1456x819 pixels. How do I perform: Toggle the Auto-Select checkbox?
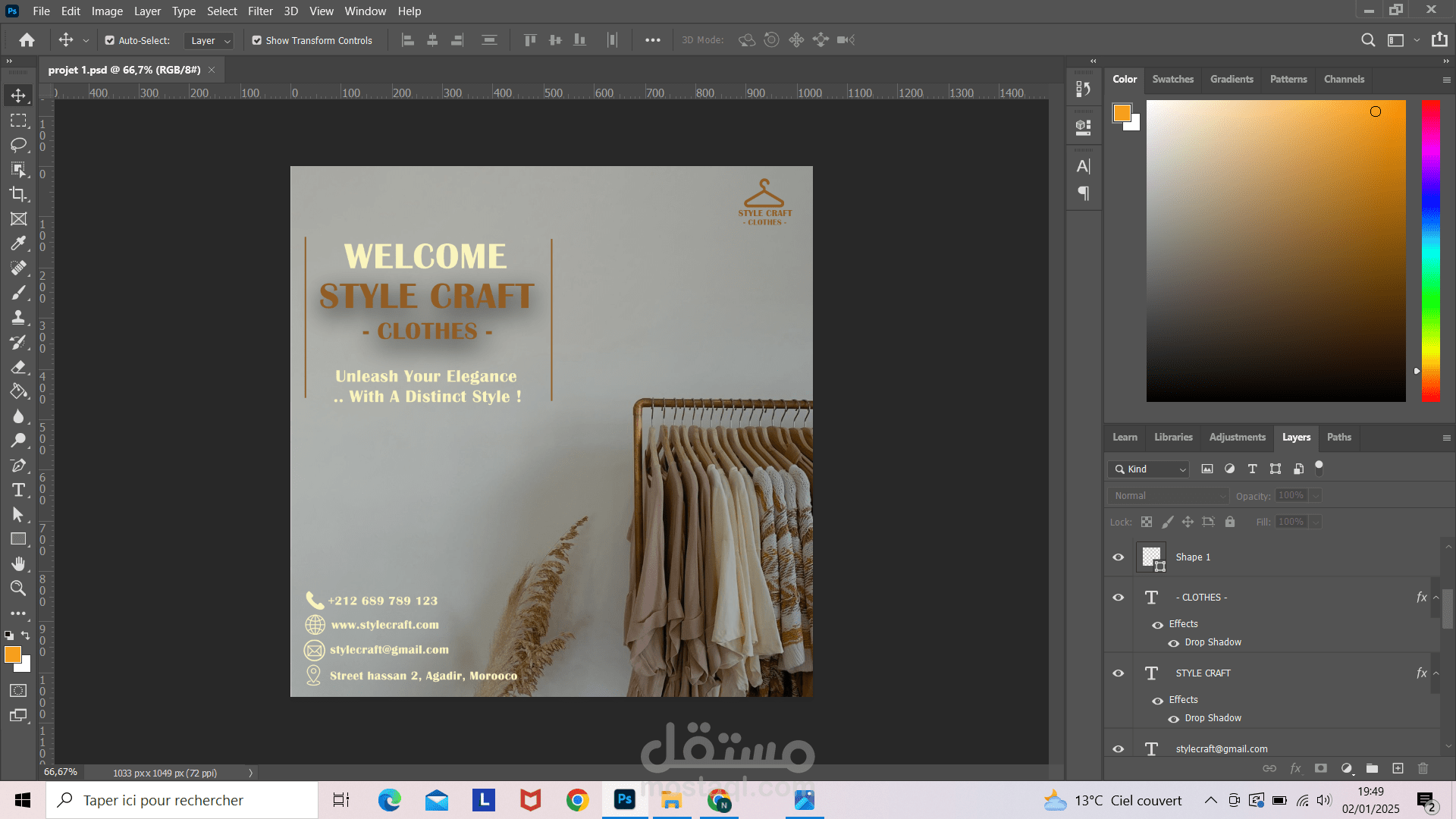110,40
